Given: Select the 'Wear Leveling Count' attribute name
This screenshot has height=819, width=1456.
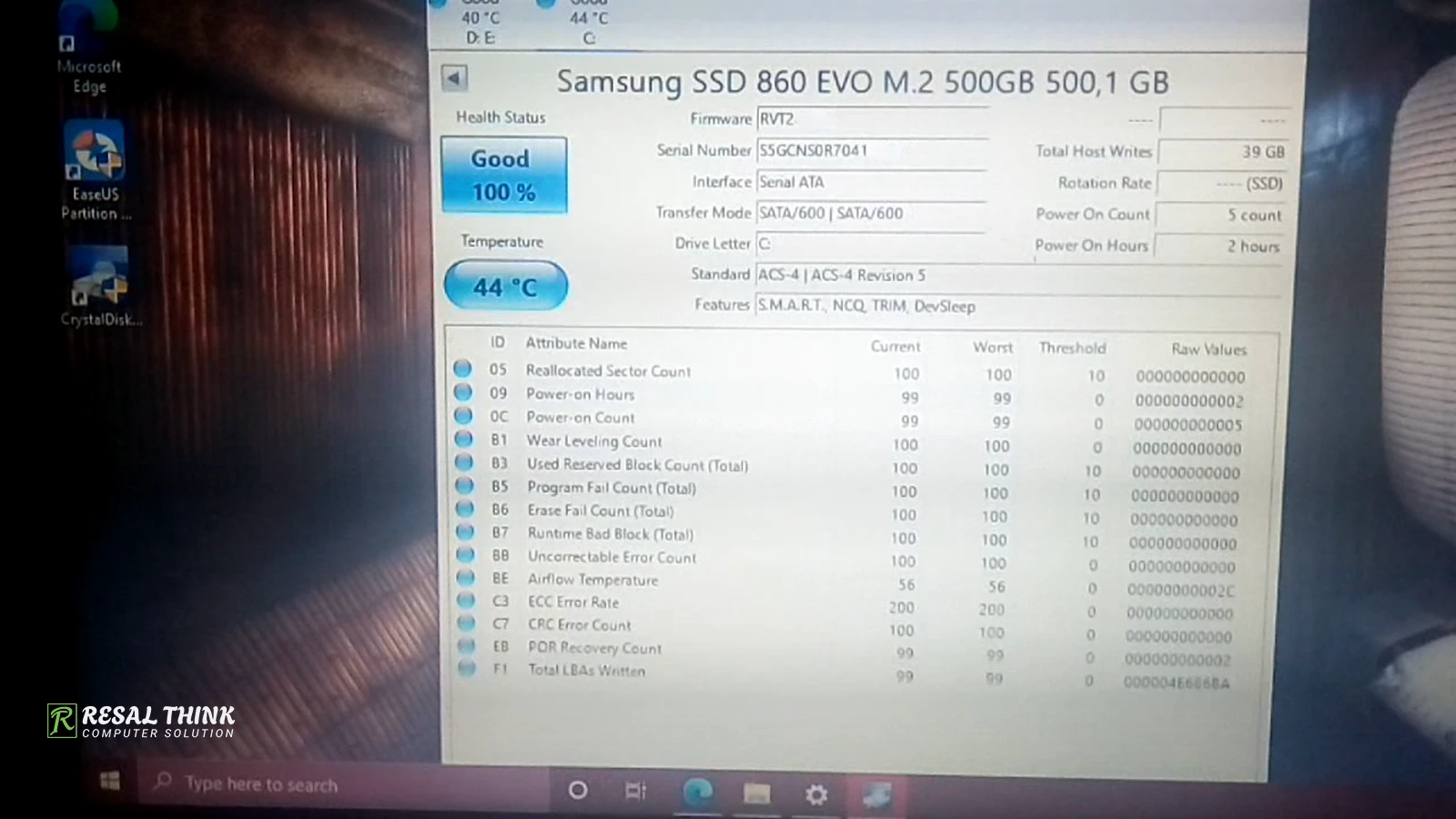Looking at the screenshot, I should coord(594,441).
